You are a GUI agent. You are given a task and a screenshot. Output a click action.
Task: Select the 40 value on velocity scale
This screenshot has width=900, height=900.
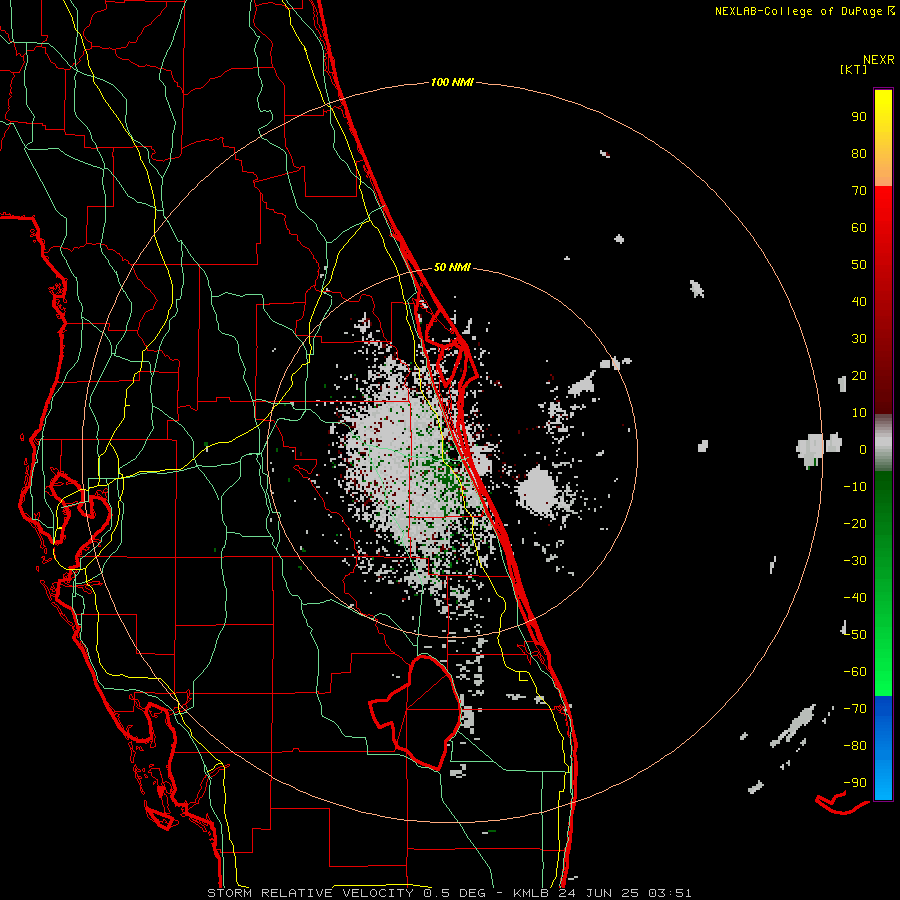pos(859,301)
